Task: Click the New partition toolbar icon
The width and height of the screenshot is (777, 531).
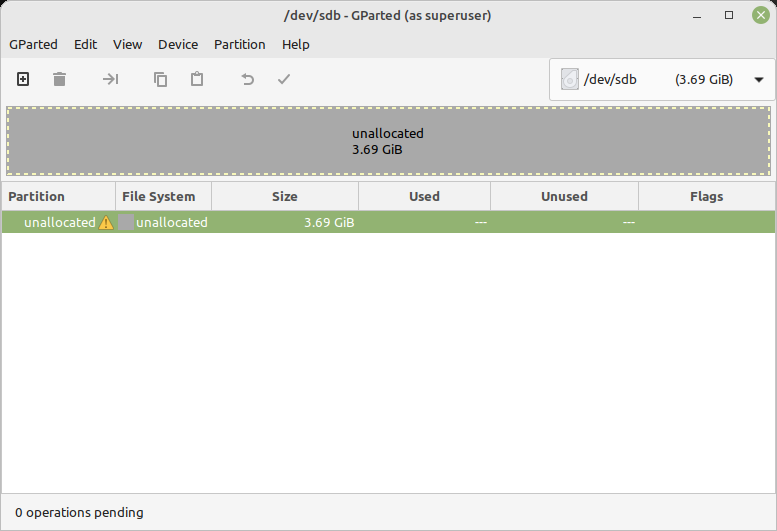Action: pos(23,79)
